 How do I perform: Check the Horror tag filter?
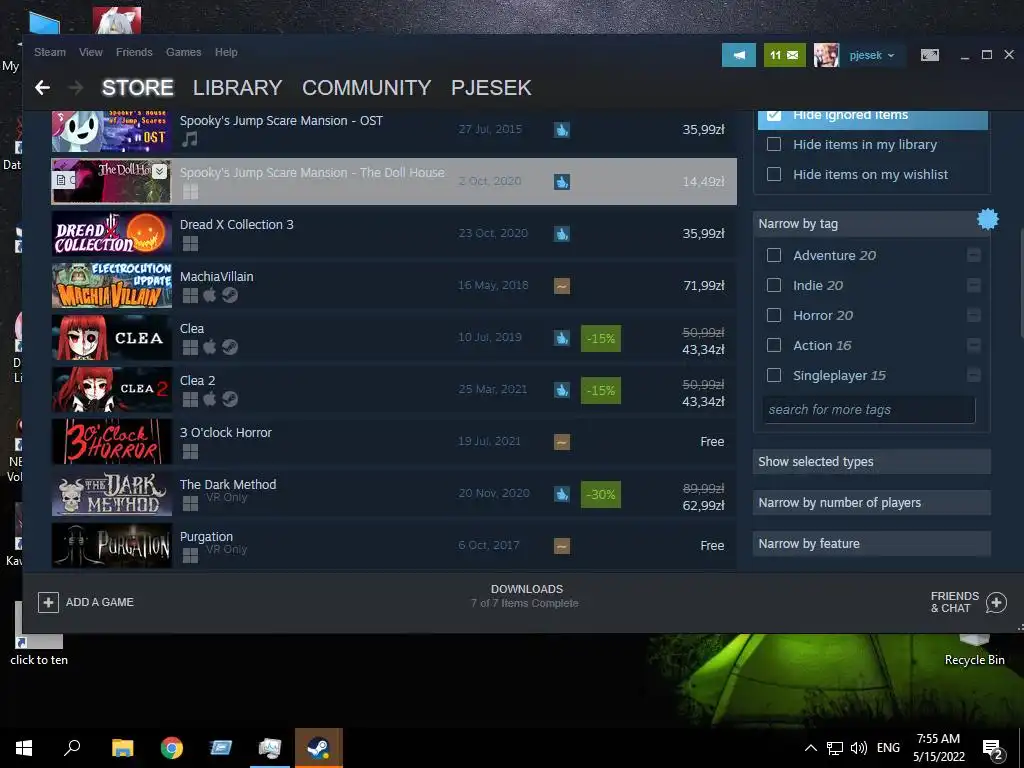coord(774,315)
